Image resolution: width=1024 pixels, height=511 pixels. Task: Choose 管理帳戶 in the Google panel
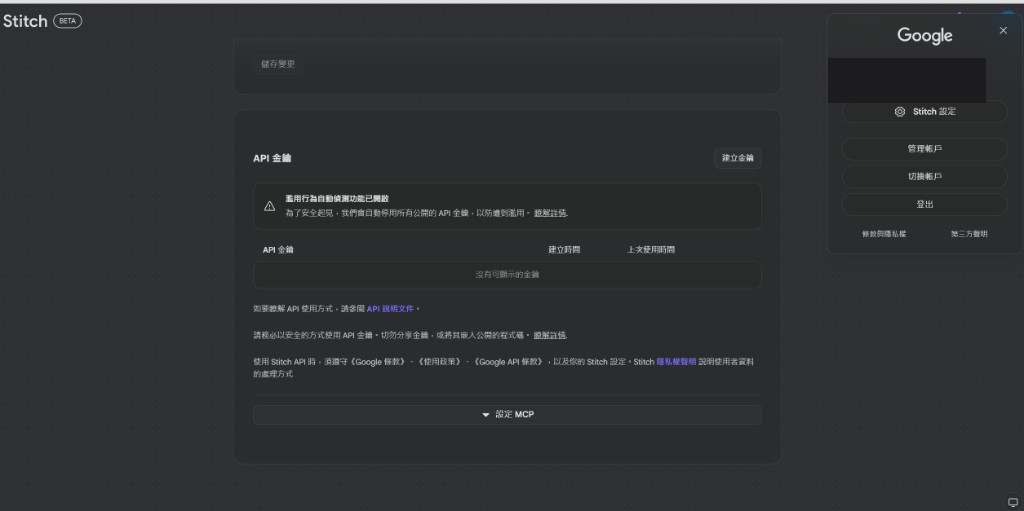(x=924, y=149)
